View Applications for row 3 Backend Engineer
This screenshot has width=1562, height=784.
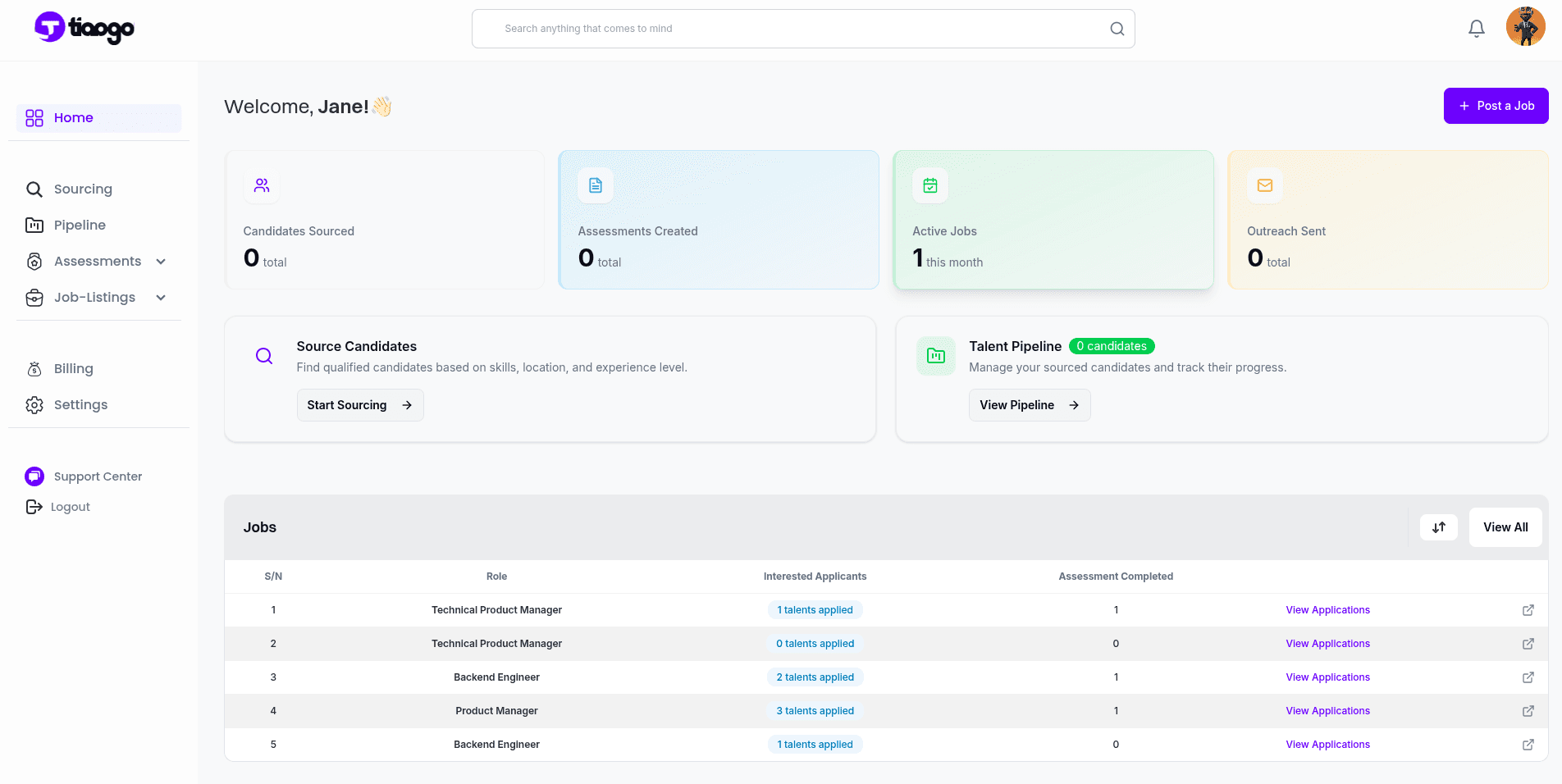pos(1327,677)
